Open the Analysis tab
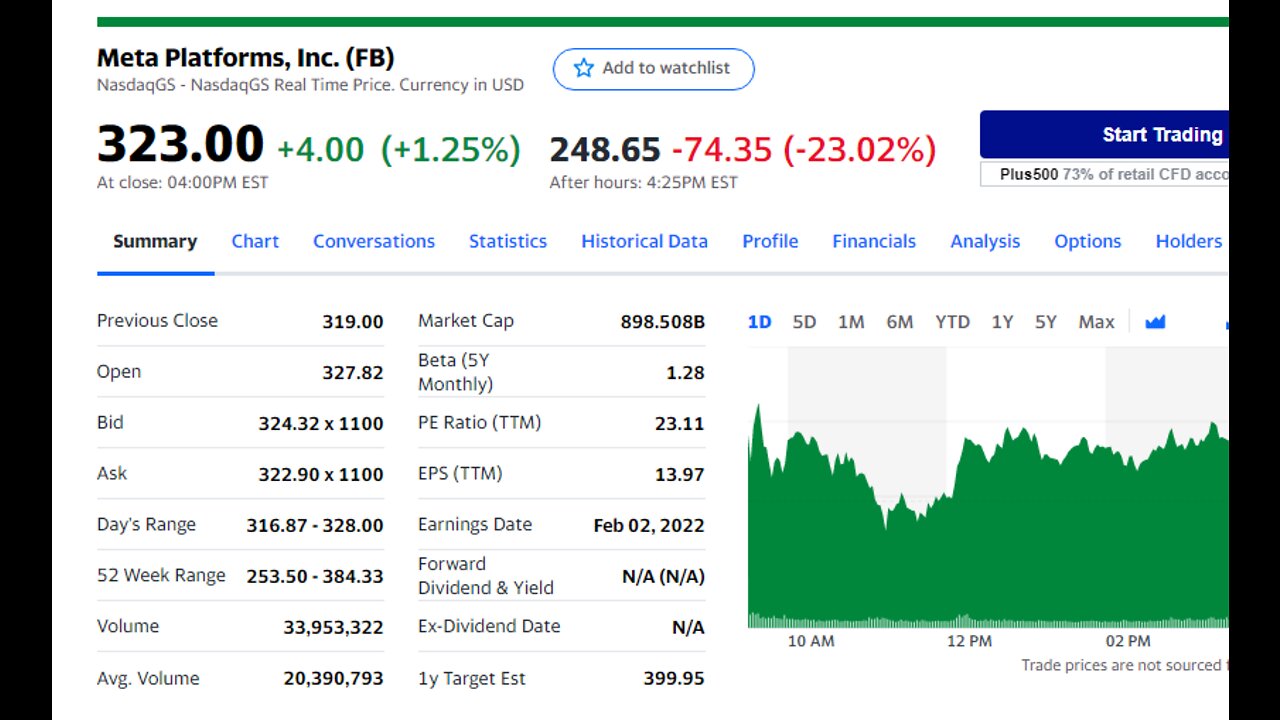Image resolution: width=1280 pixels, height=720 pixels. tap(985, 241)
